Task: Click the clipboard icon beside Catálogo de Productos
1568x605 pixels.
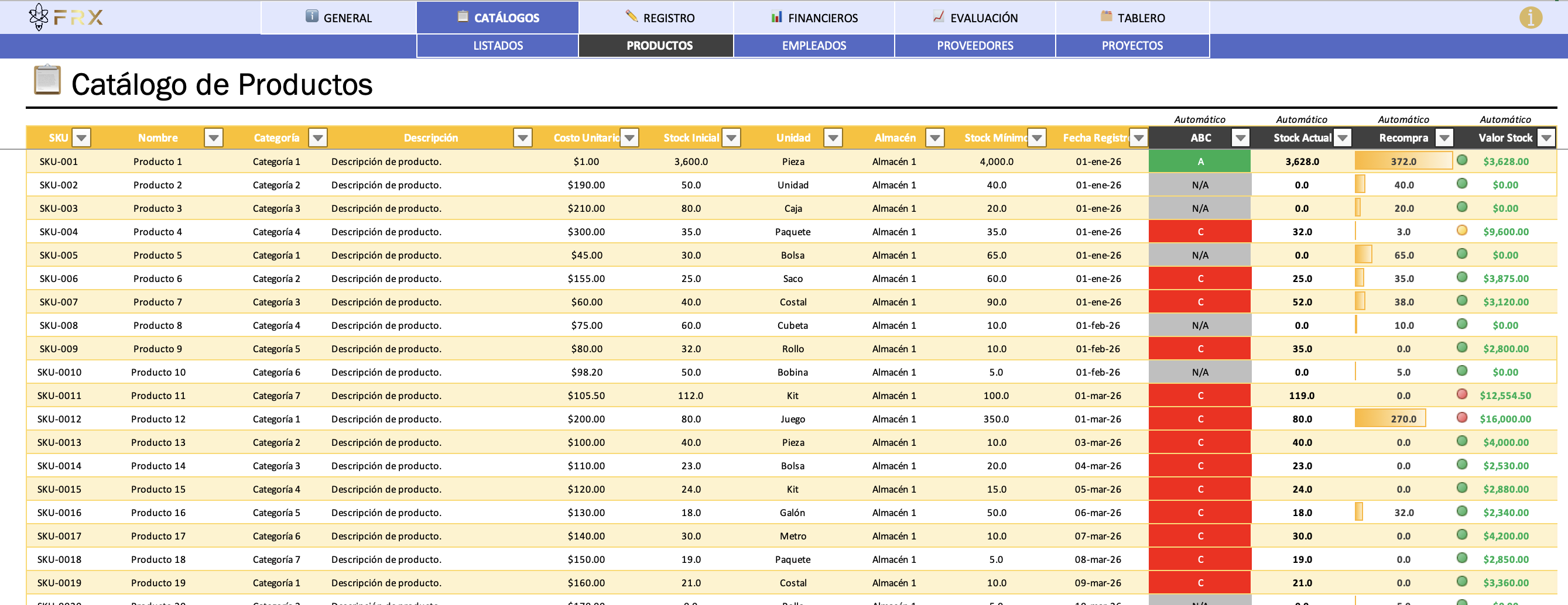Action: point(47,80)
